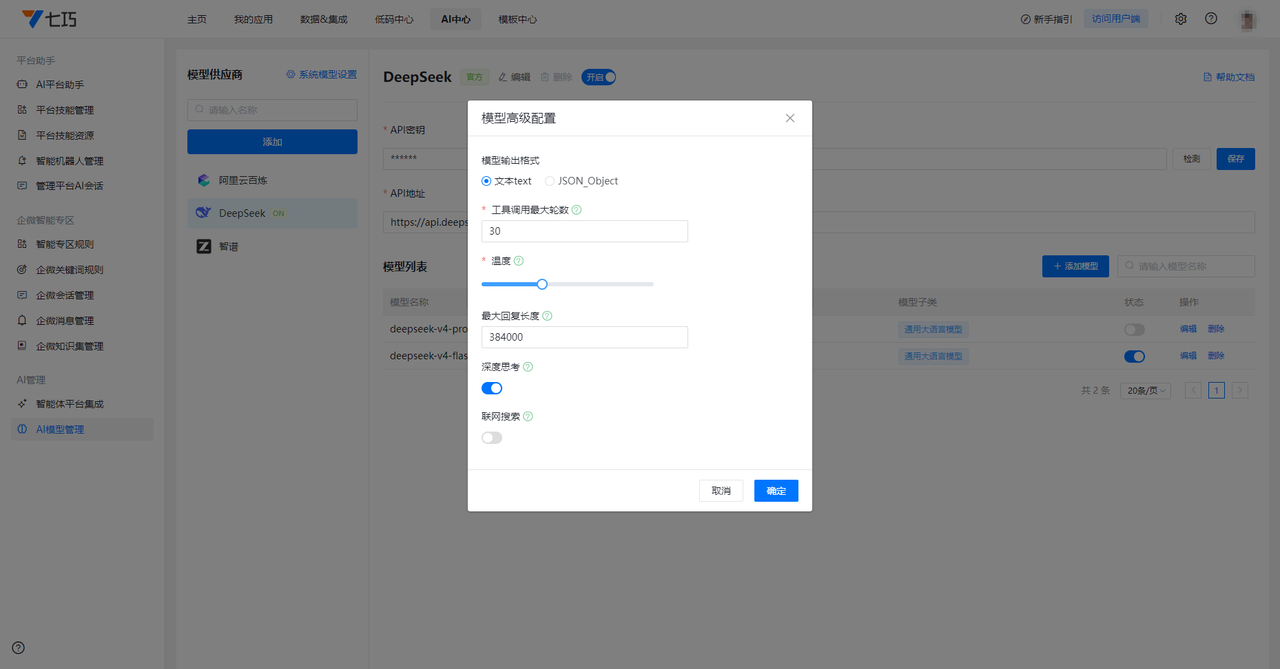Screen dimensions: 1280x669
Task: Select the JSON_Object output format
Action: click(x=581, y=181)
